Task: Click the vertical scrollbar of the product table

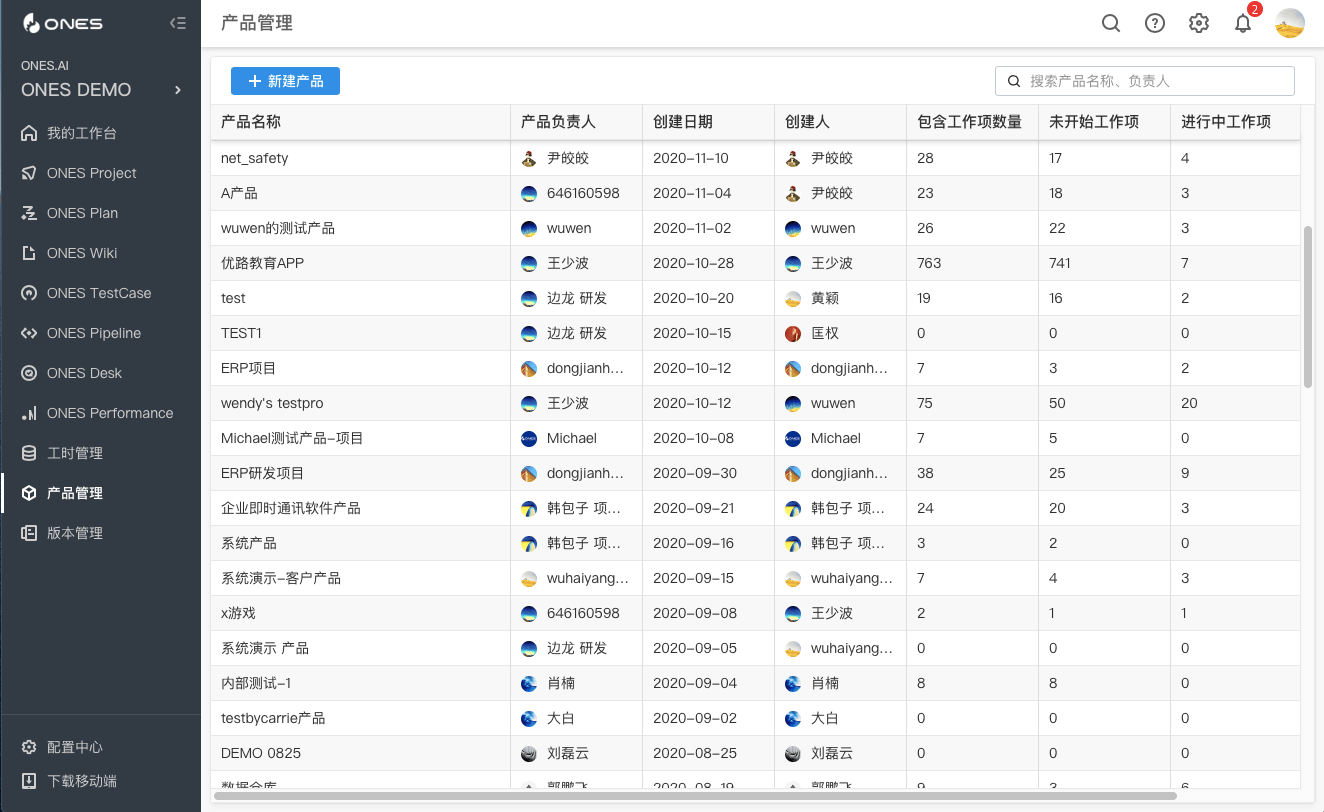Action: click(x=1308, y=307)
